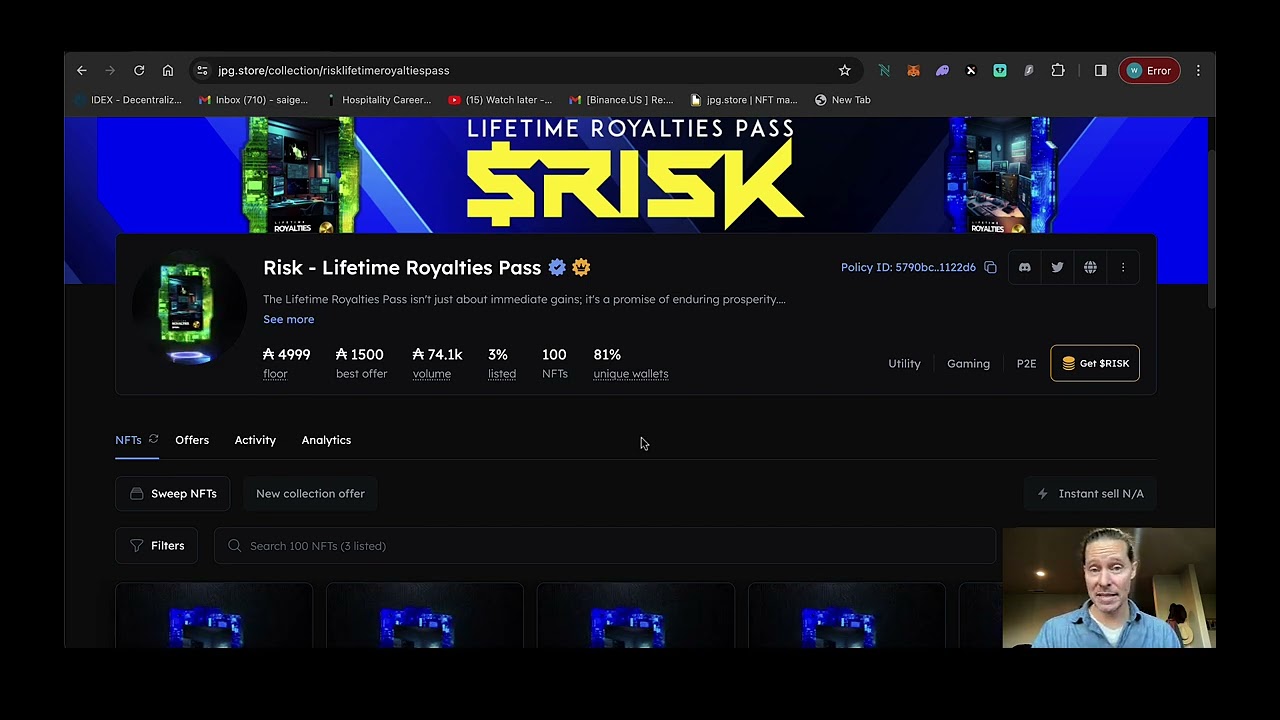Click the floor price stat
This screenshot has width=1280, height=720.
[287, 363]
